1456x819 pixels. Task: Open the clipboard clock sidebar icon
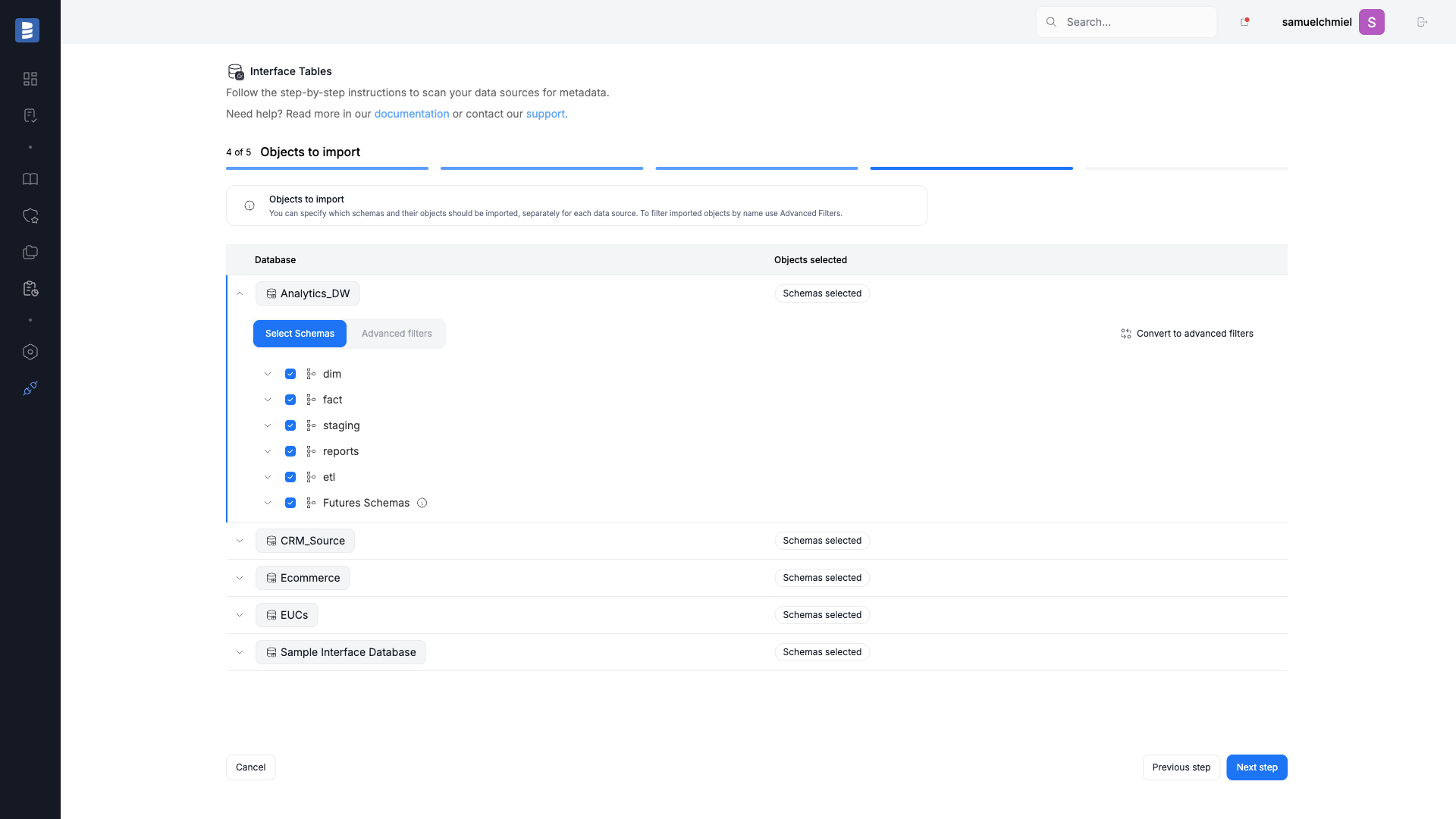click(30, 289)
